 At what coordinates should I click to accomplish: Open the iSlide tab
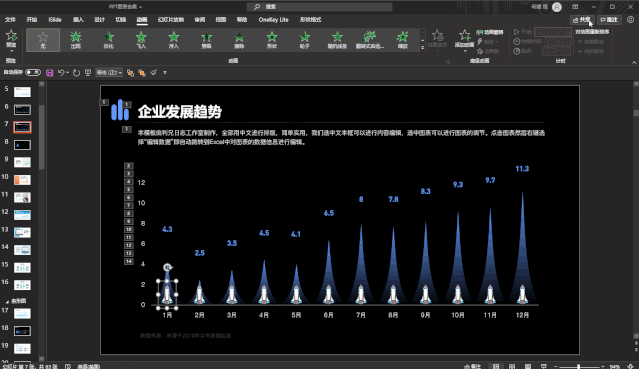[55, 20]
